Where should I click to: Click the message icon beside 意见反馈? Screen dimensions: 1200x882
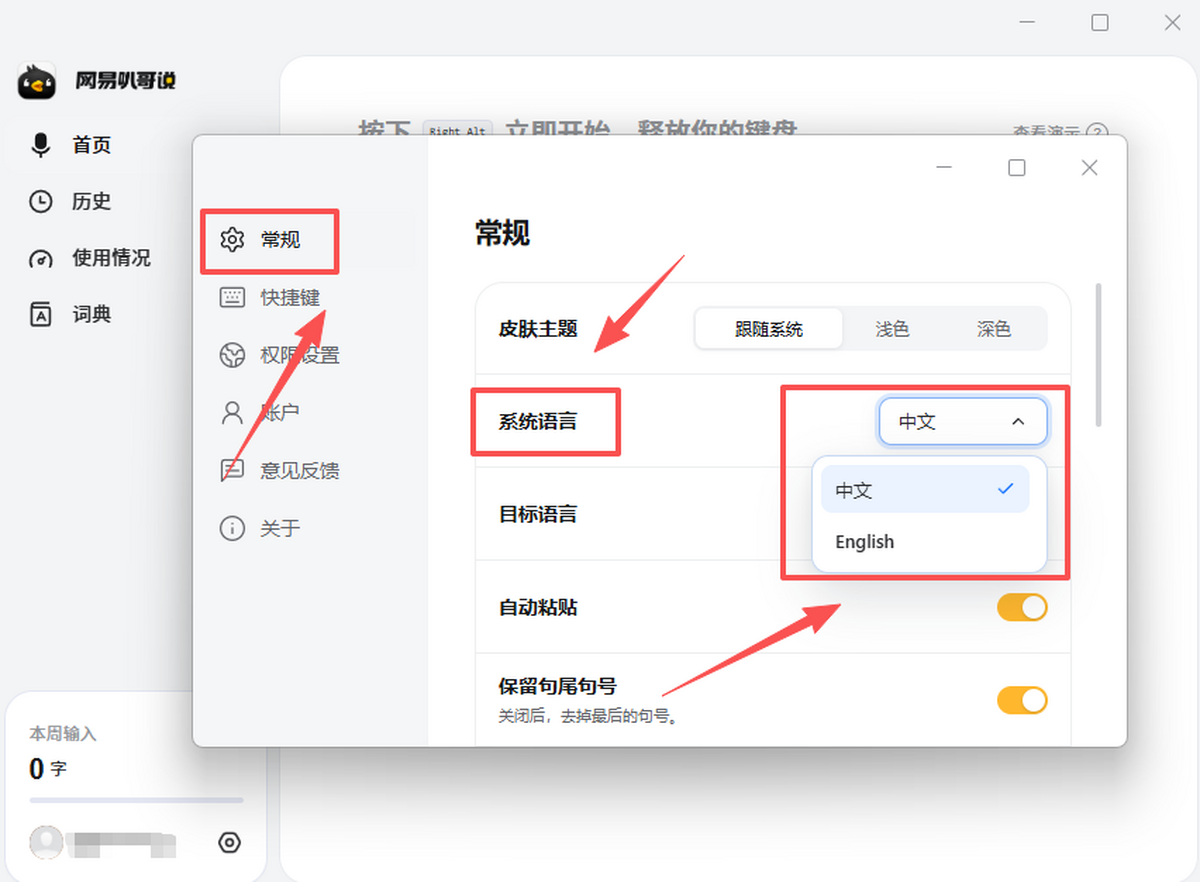[232, 470]
